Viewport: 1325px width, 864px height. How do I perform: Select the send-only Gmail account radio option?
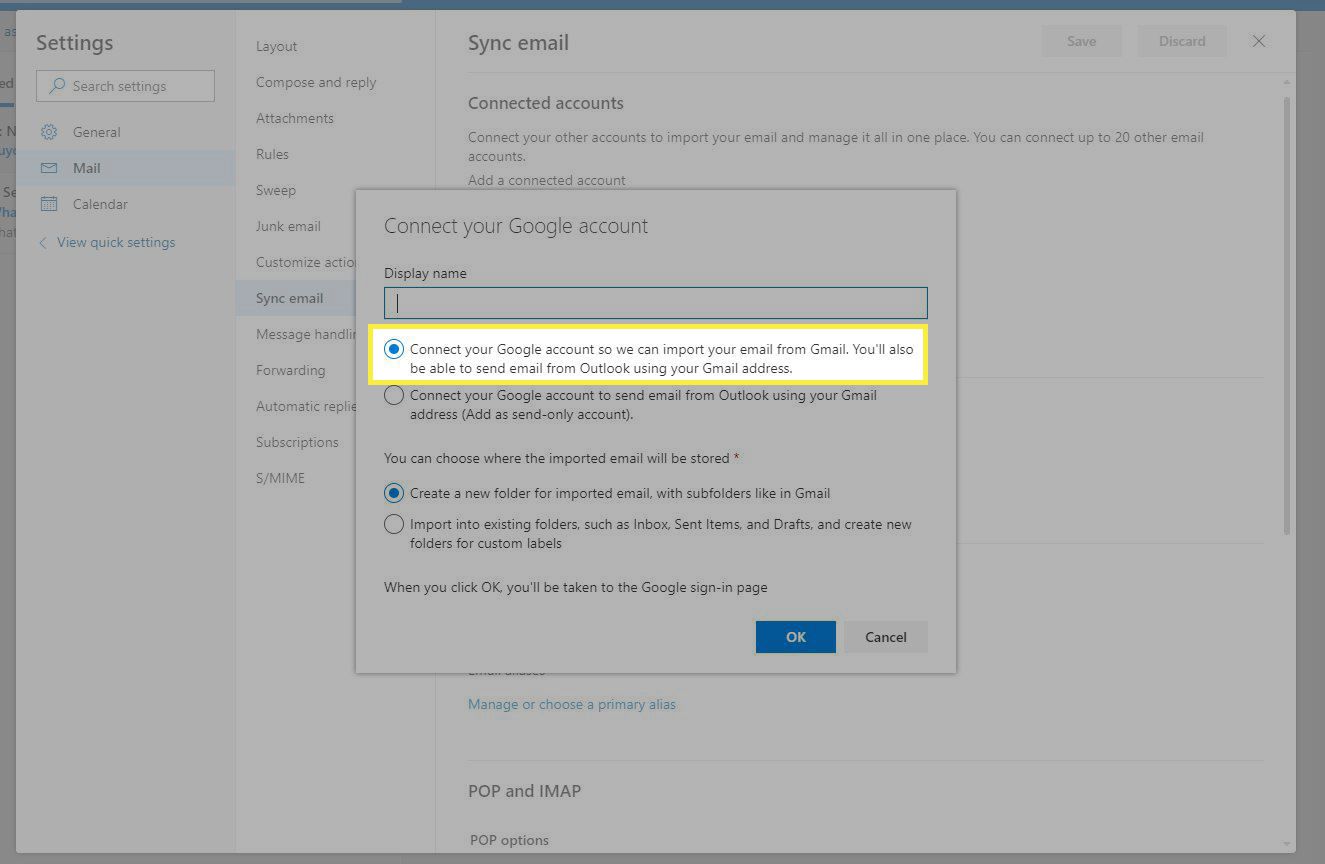(x=394, y=395)
